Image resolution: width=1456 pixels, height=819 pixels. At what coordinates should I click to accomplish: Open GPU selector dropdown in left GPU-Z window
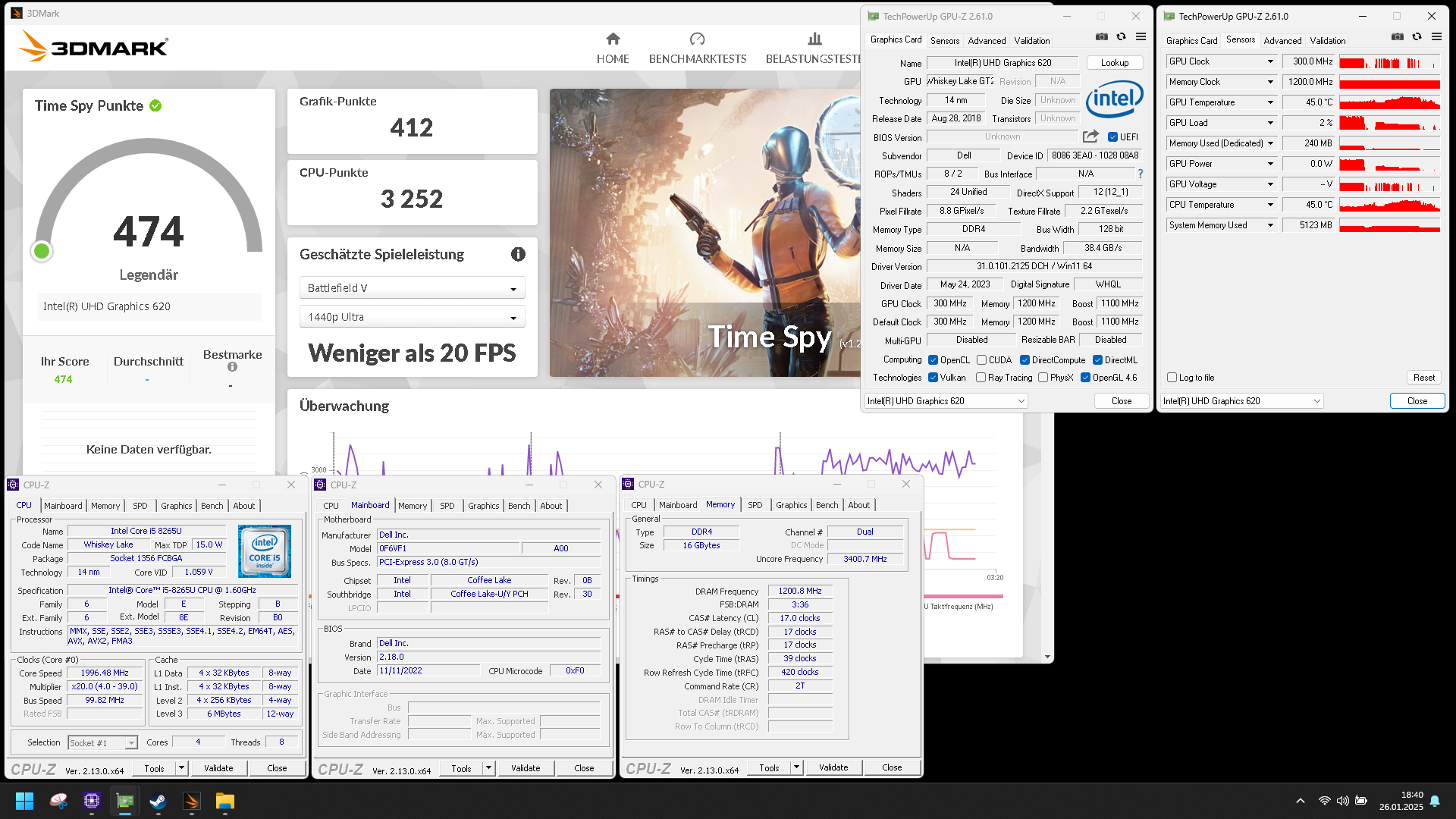(946, 401)
